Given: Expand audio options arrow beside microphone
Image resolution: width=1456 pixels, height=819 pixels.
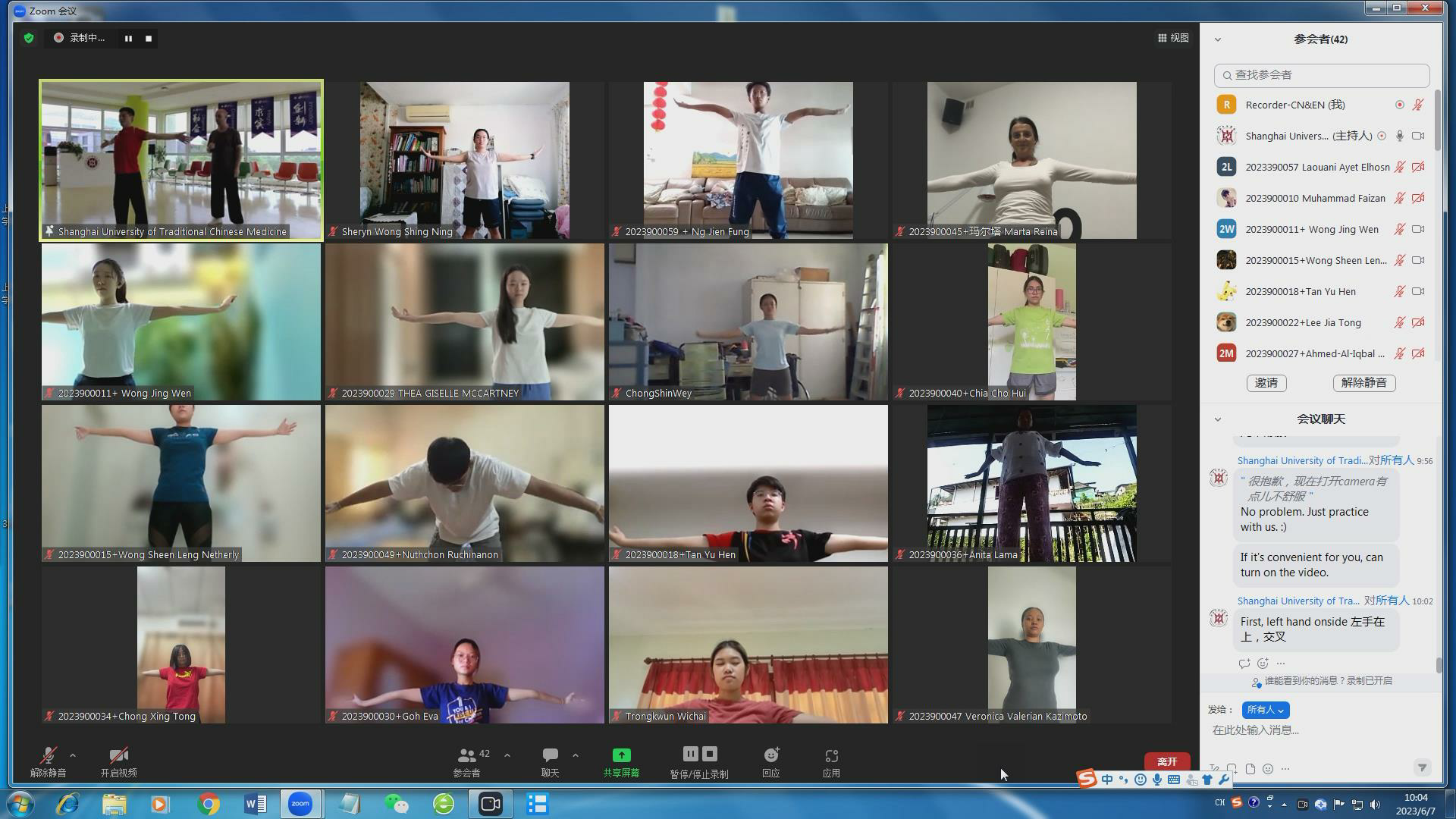Looking at the screenshot, I should 73,755.
